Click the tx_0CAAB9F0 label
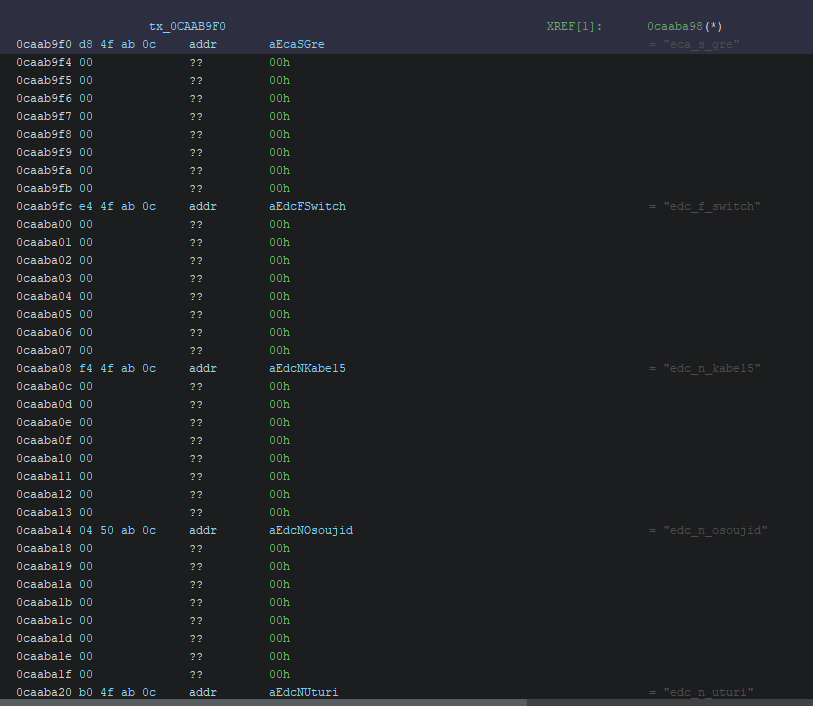Image resolution: width=813 pixels, height=706 pixels. (187, 26)
